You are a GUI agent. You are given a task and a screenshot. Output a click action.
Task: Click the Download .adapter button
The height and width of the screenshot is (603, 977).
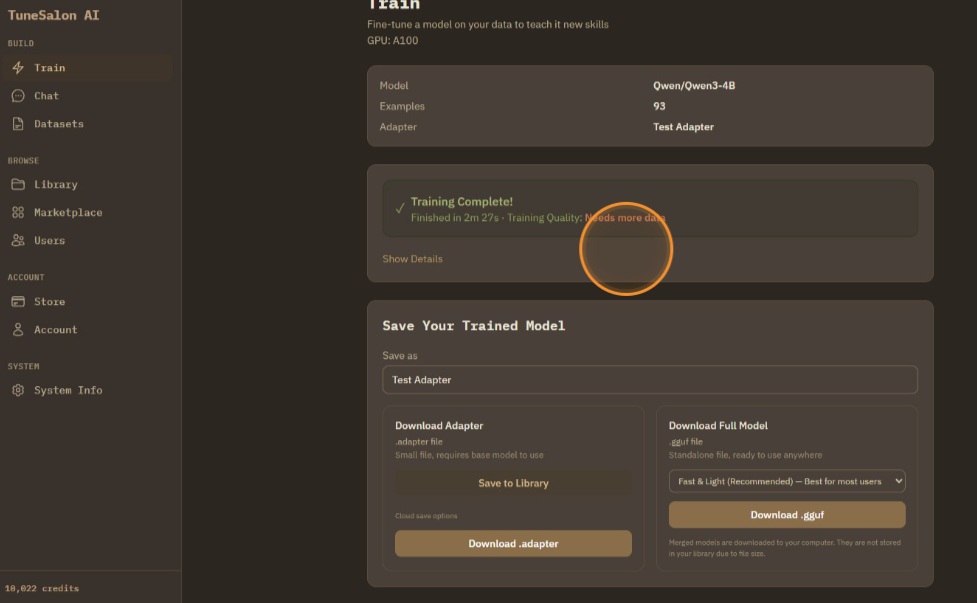pos(513,544)
